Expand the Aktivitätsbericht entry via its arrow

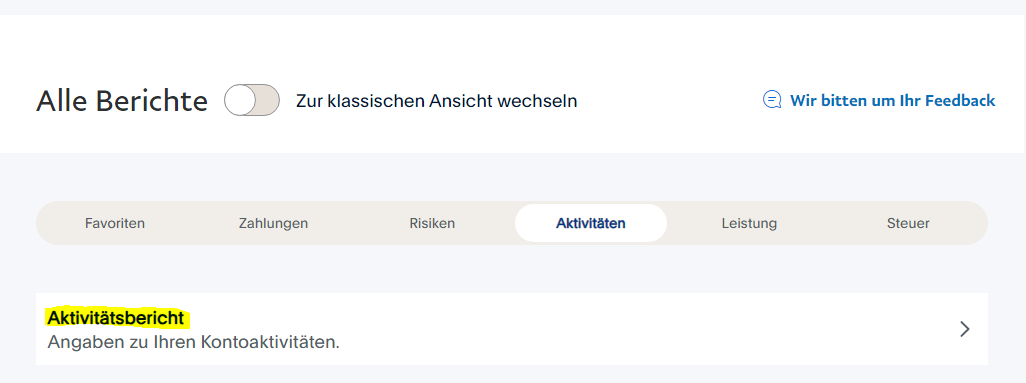coord(964,329)
